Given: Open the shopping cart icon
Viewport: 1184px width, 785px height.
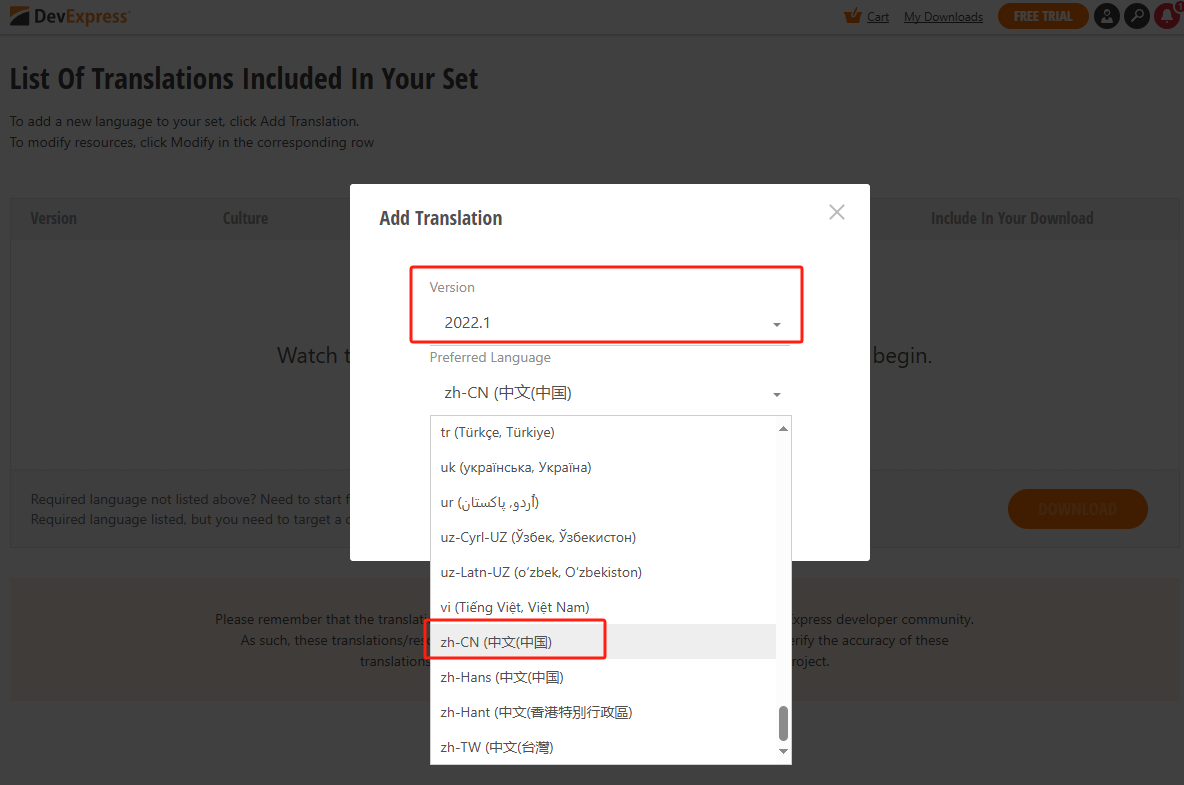Looking at the screenshot, I should (853, 16).
